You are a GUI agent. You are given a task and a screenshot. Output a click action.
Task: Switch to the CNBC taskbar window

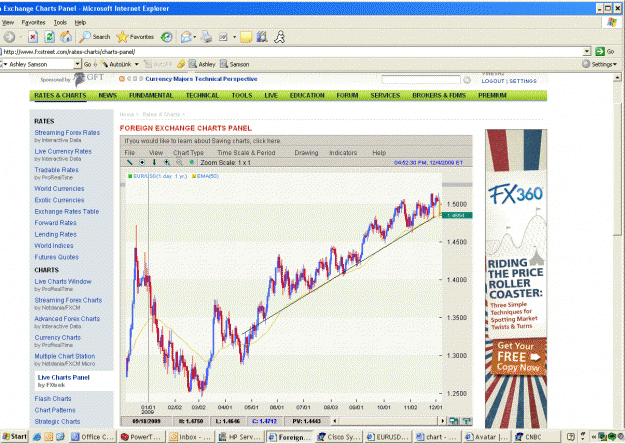537,437
